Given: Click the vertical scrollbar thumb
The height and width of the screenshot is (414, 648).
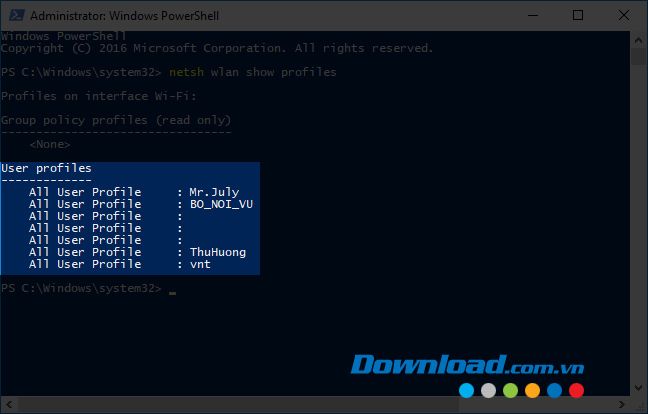Looking at the screenshot, I should coord(638,57).
